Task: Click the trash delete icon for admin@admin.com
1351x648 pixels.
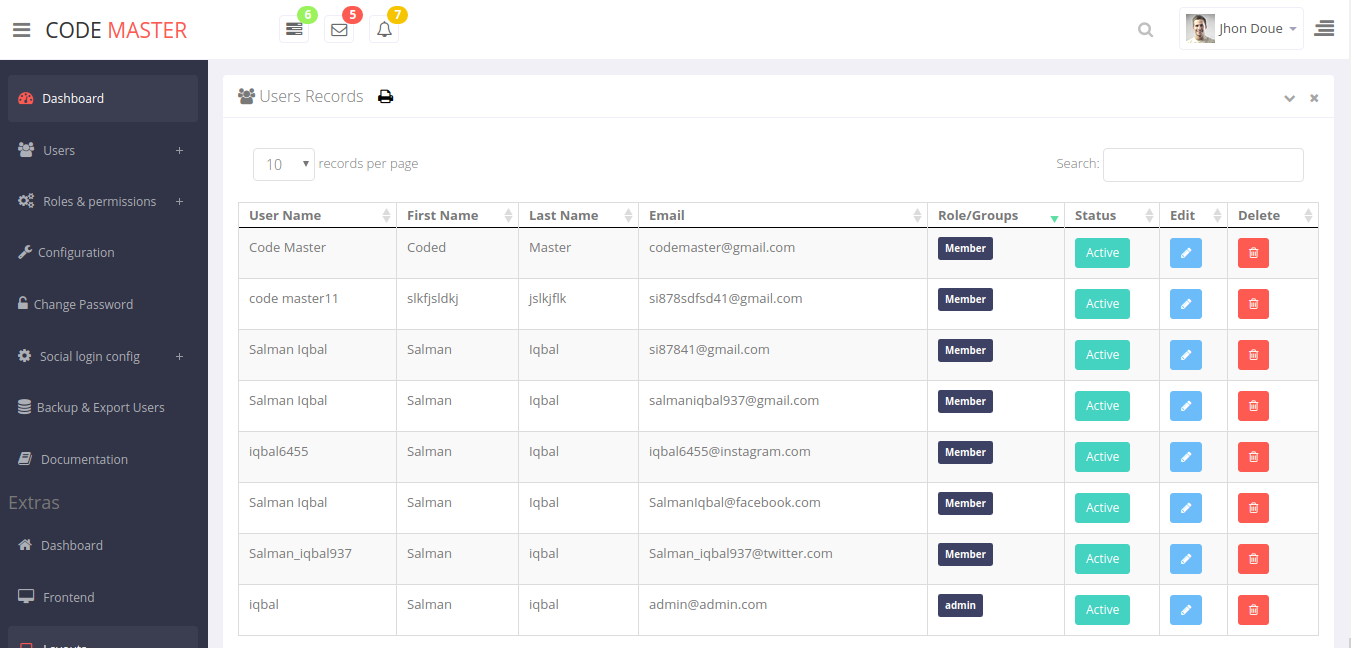Action: pyautogui.click(x=1253, y=610)
